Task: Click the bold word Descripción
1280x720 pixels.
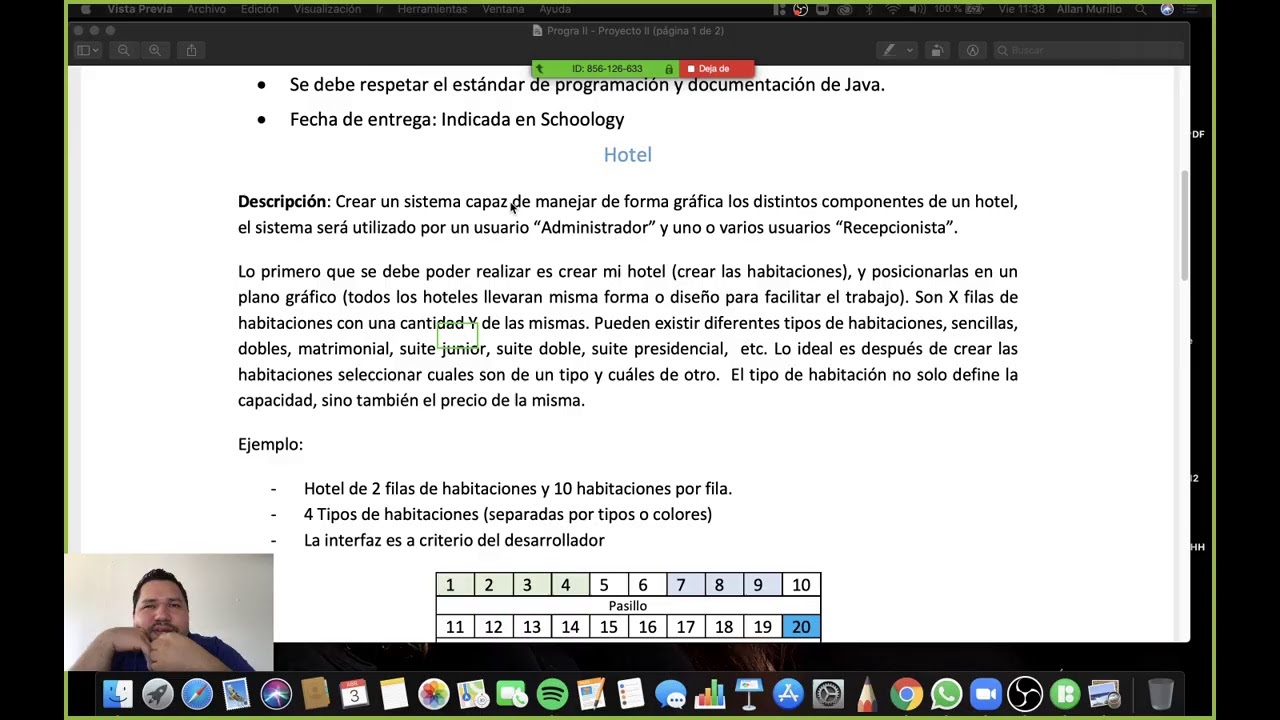Action: click(282, 202)
